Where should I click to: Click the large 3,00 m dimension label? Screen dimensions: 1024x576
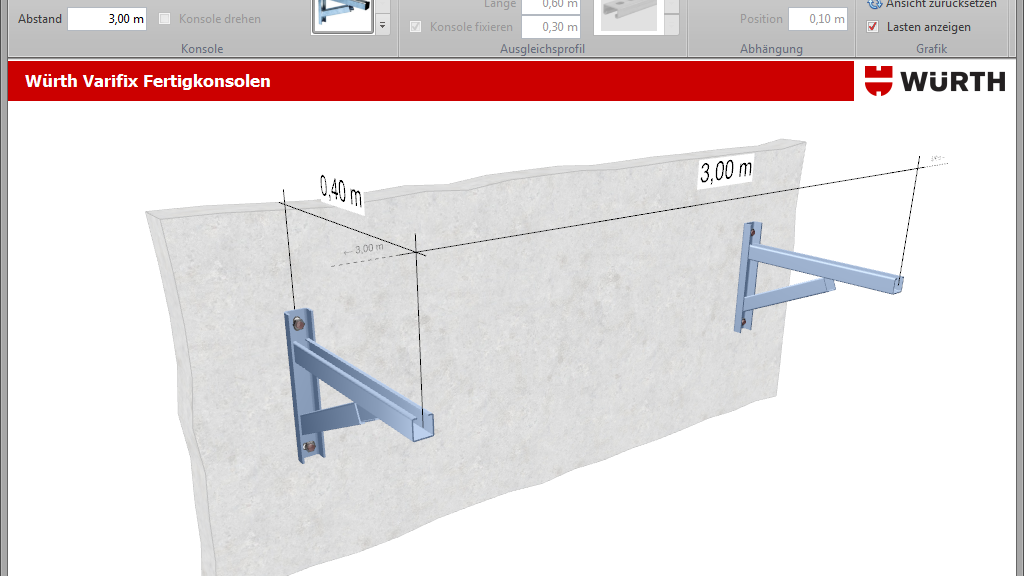pyautogui.click(x=726, y=170)
